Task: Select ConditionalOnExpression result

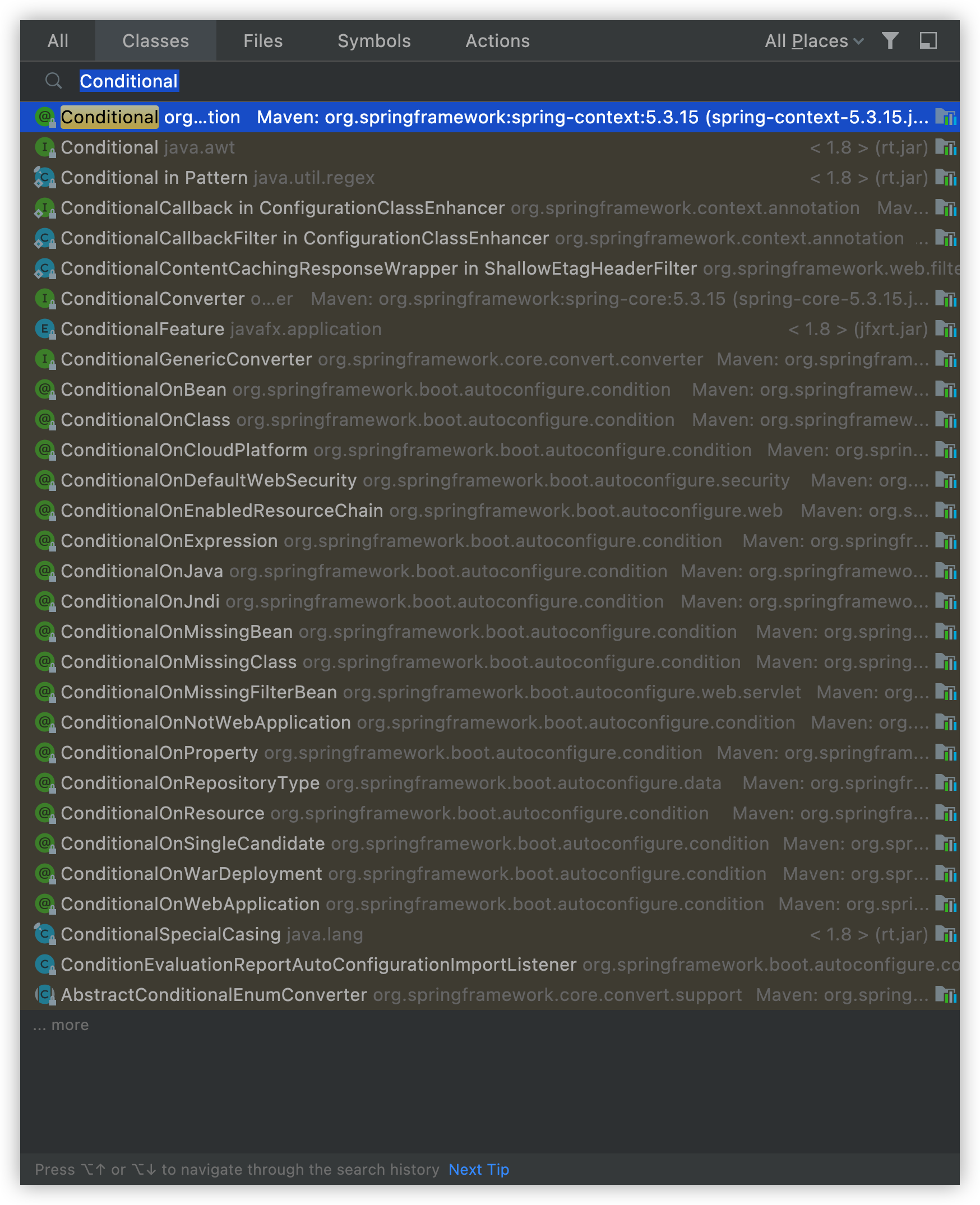Action: point(490,541)
